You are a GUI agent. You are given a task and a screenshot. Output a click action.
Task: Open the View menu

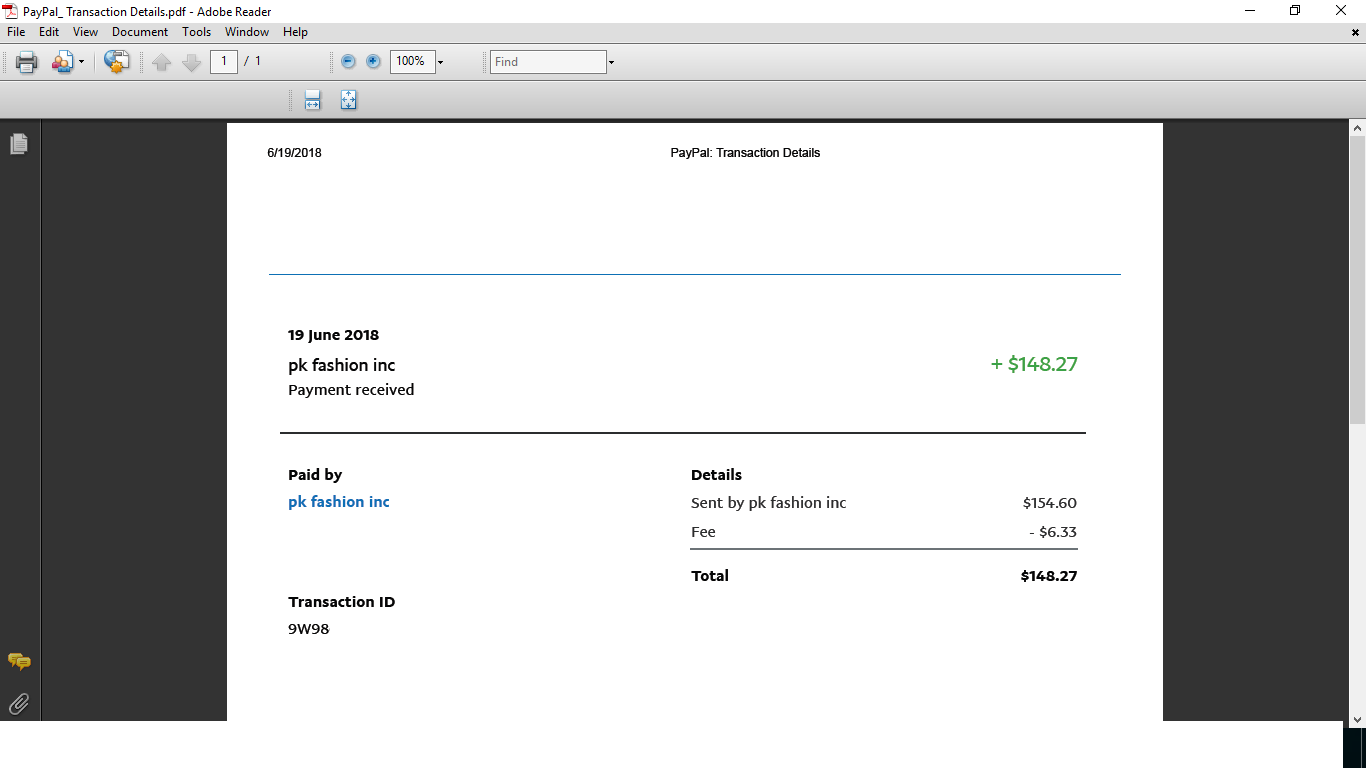point(85,32)
